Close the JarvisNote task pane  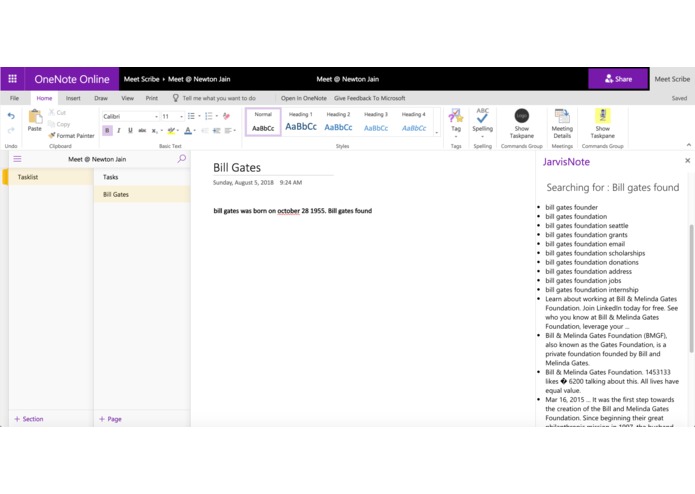click(x=687, y=160)
